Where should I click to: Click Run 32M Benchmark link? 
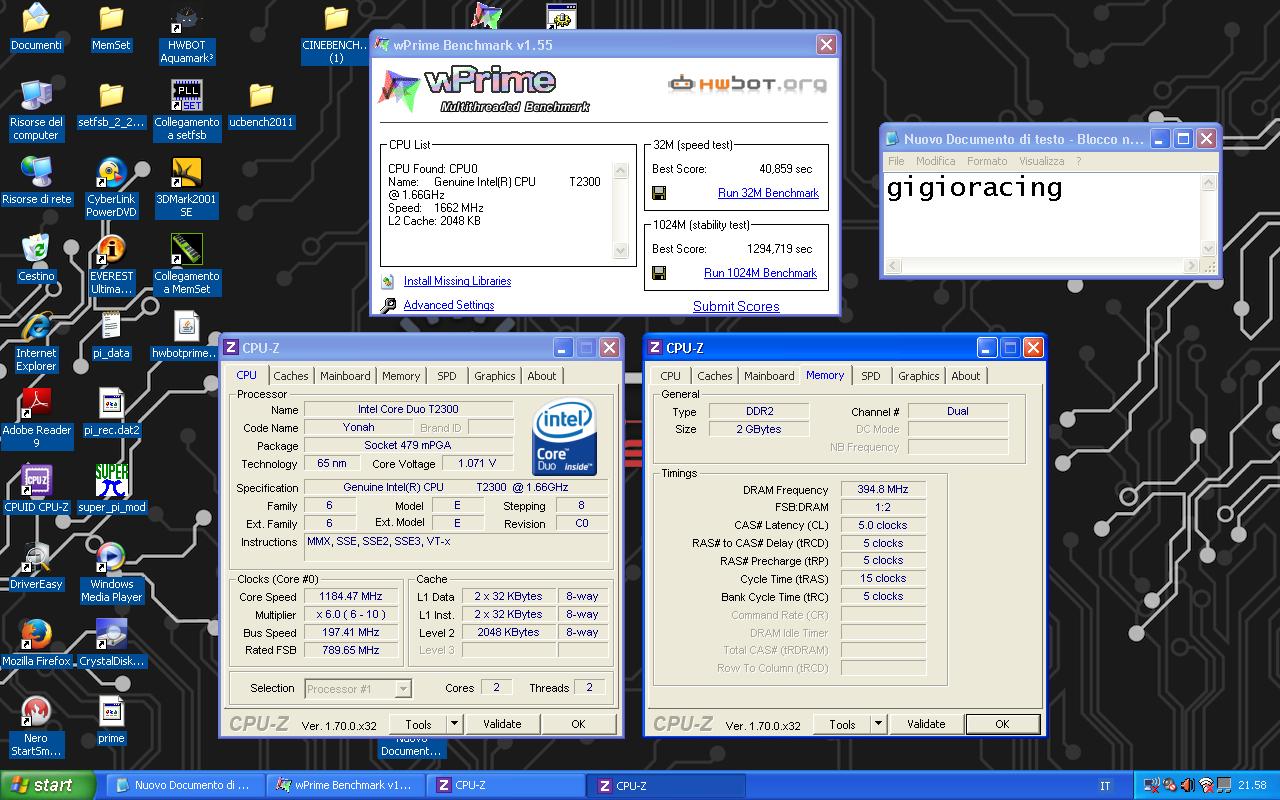coord(768,193)
